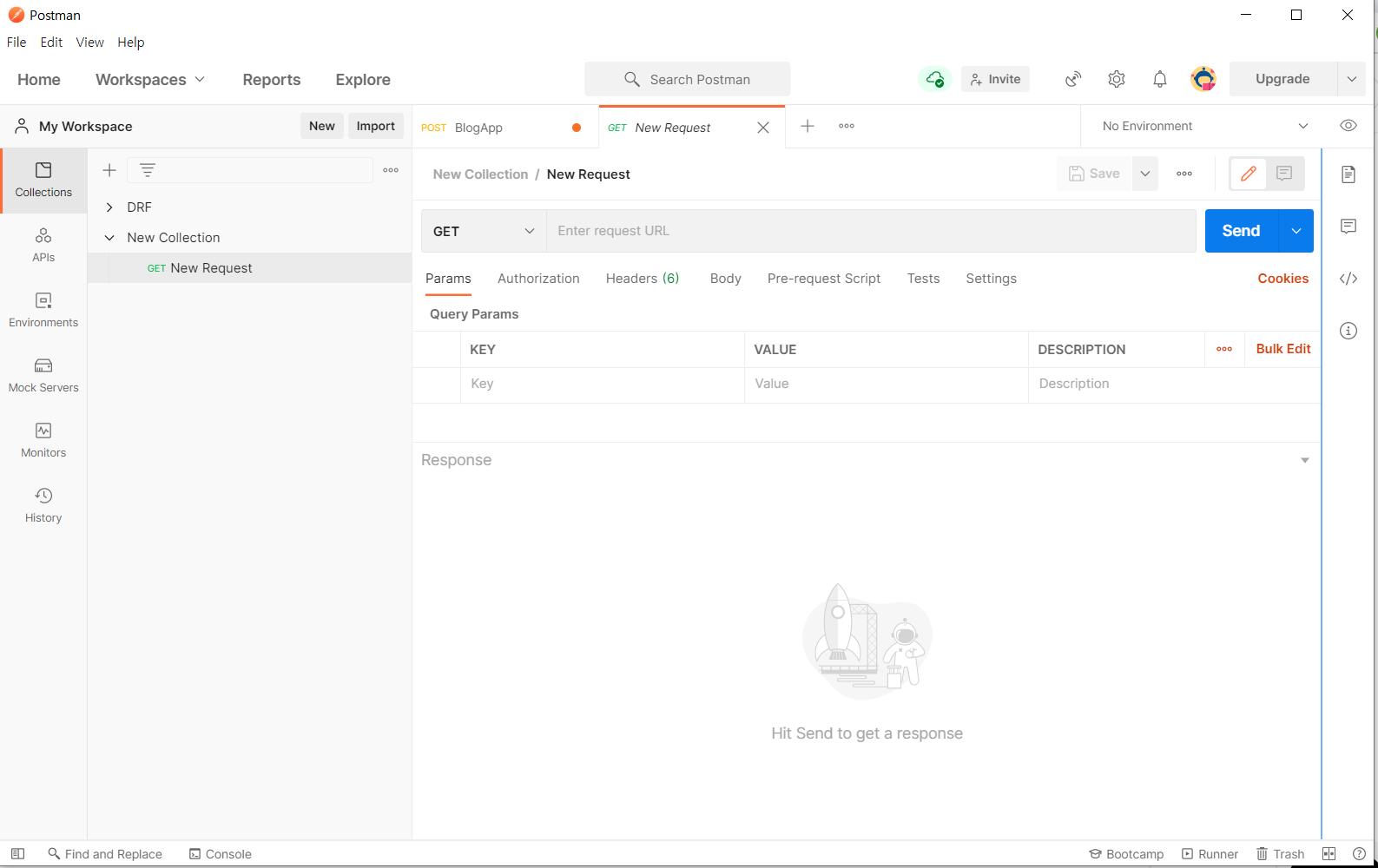Switch to comment mode icon
This screenshot has height=868, width=1378.
[1284, 174]
